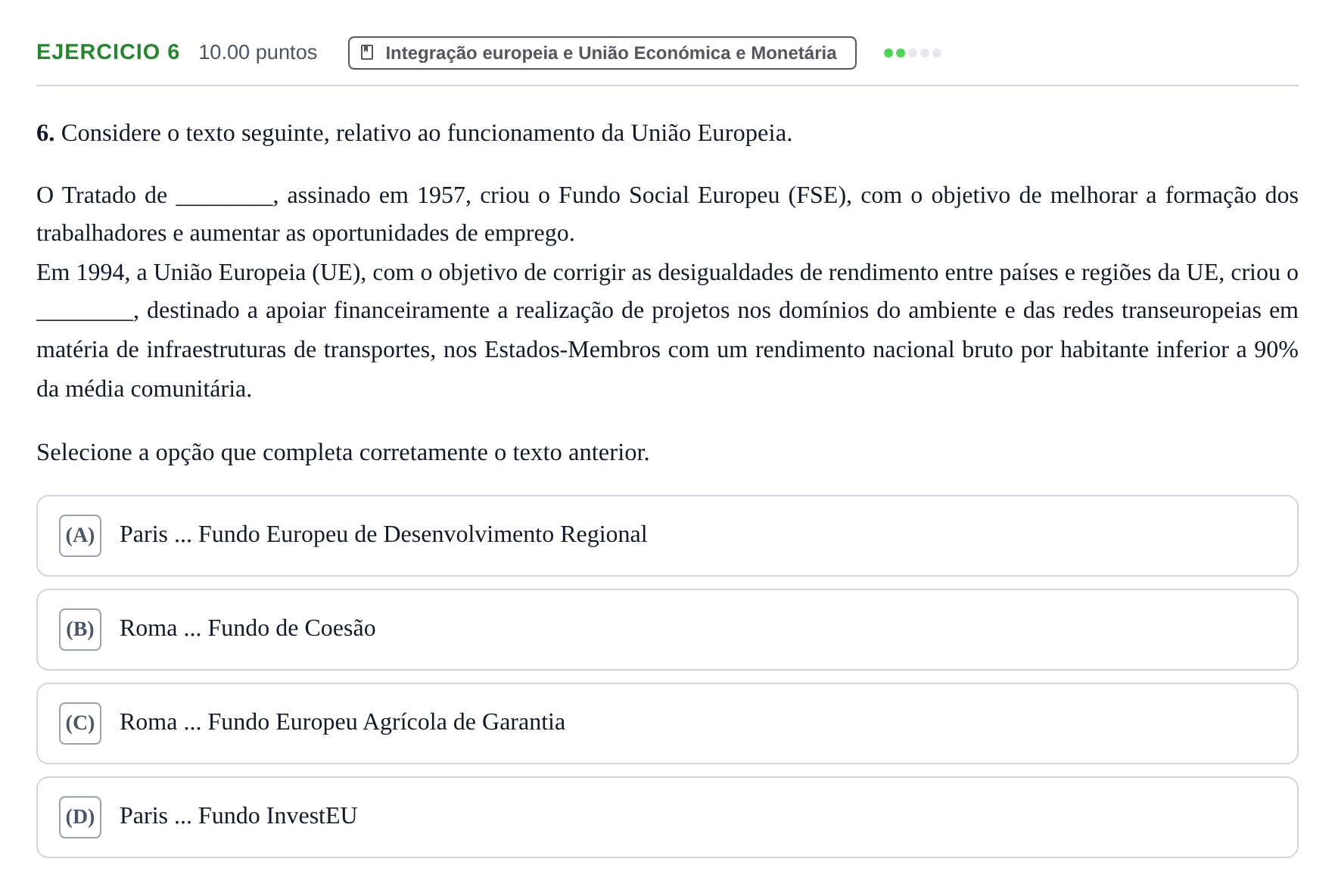Click the bookmark icon in the topic tag
The image size is (1335, 896).
[x=367, y=52]
